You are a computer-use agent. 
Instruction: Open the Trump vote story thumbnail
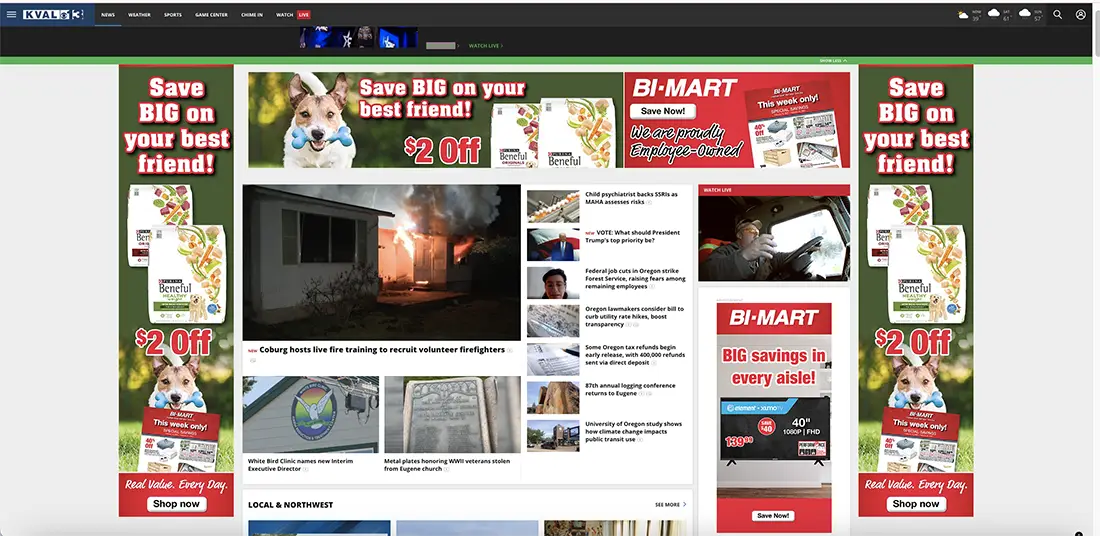(x=553, y=245)
